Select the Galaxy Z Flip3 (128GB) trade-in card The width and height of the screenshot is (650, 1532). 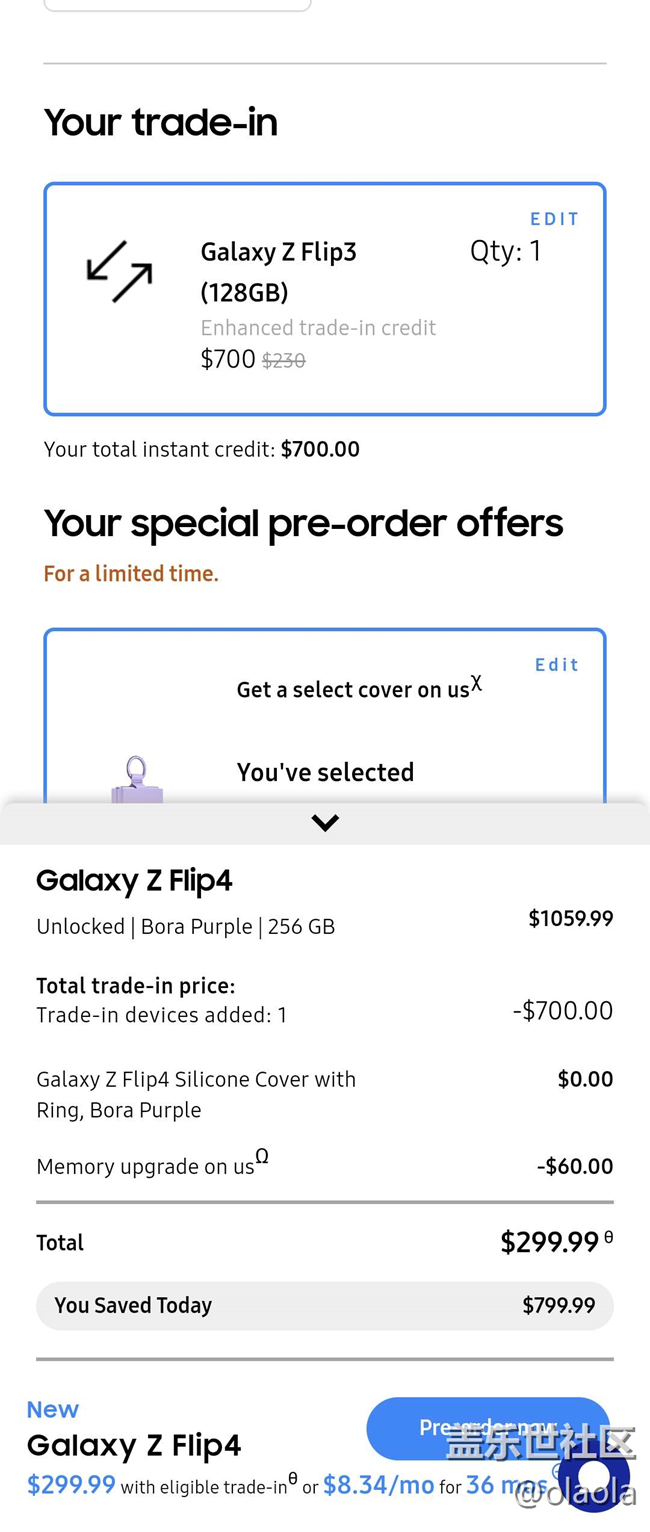pos(325,299)
